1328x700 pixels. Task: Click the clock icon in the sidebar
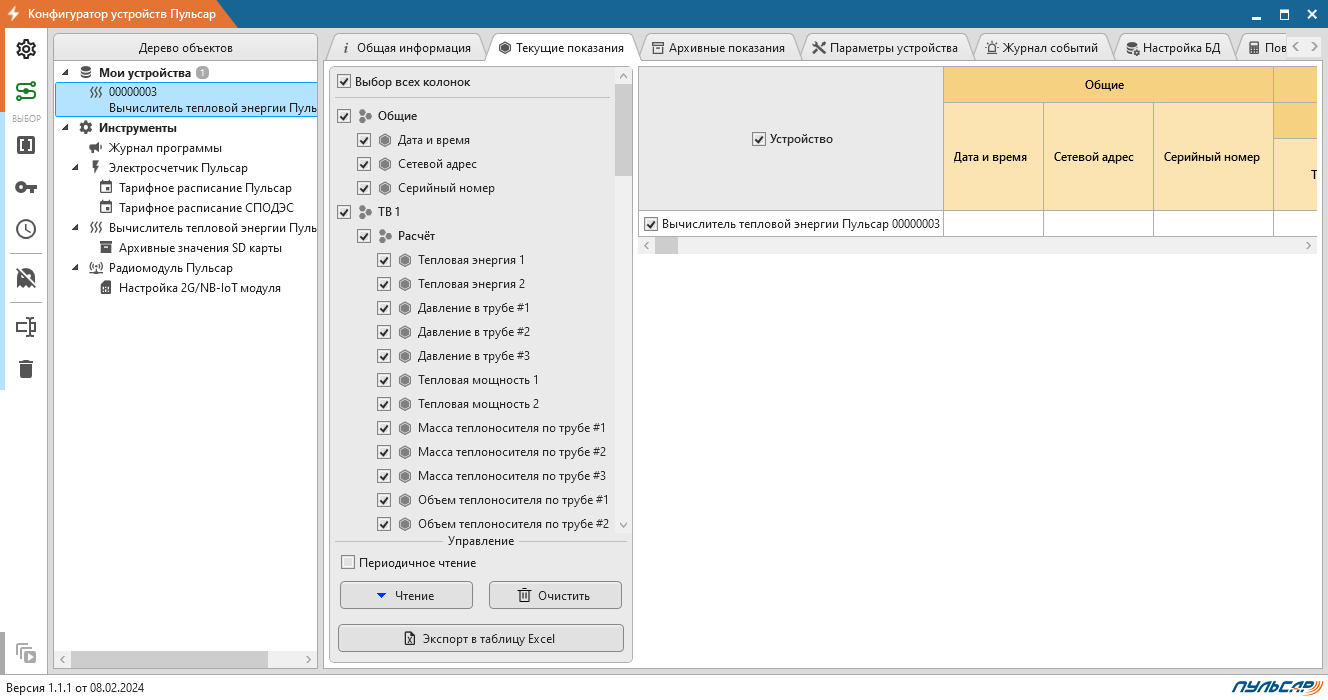pos(26,229)
